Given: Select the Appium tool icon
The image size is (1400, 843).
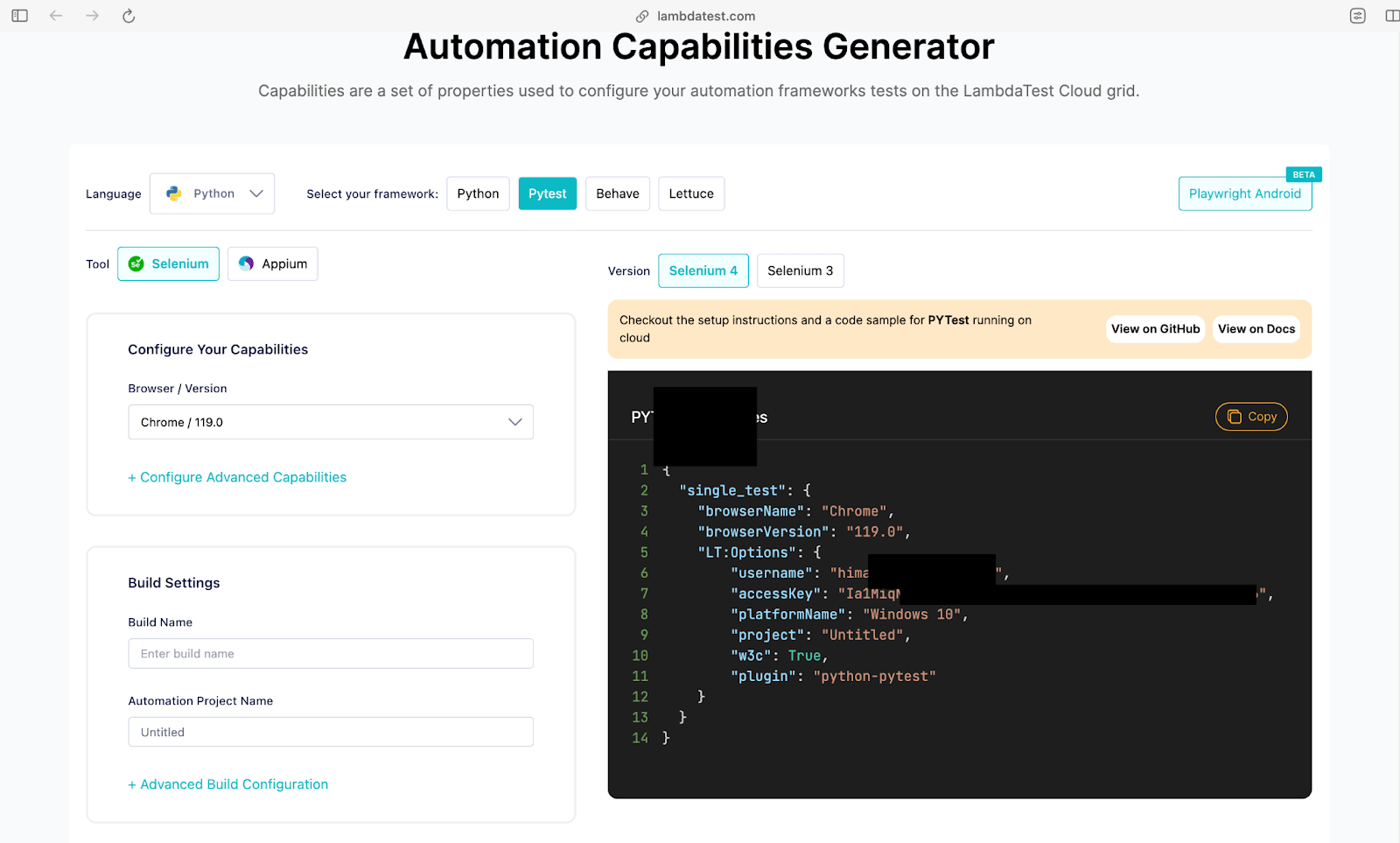Looking at the screenshot, I should point(245,263).
